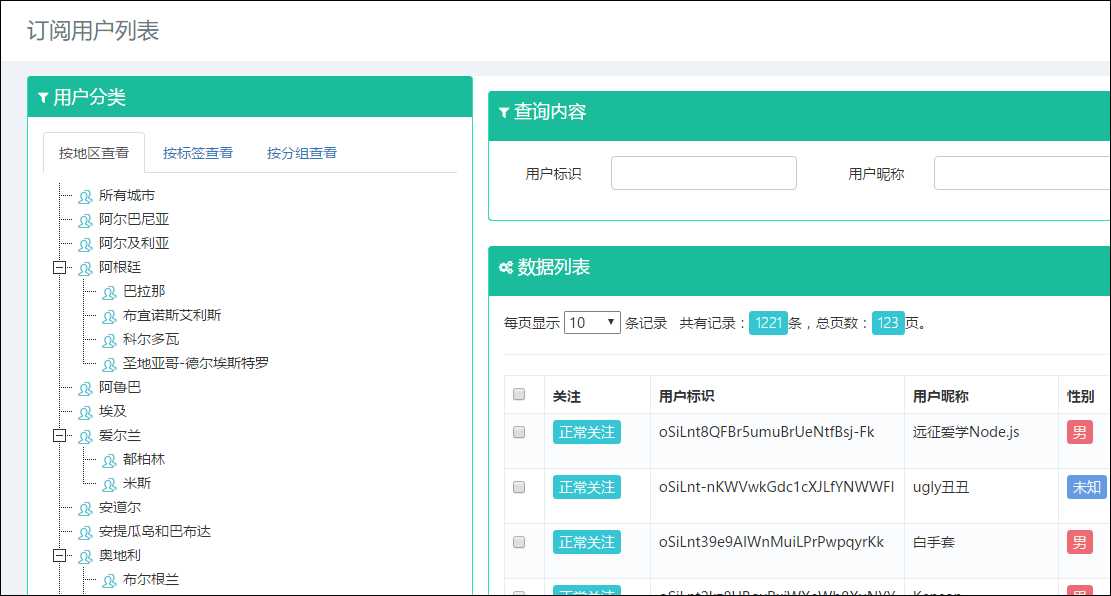Switch to the 按地区查看 tab

point(94,153)
